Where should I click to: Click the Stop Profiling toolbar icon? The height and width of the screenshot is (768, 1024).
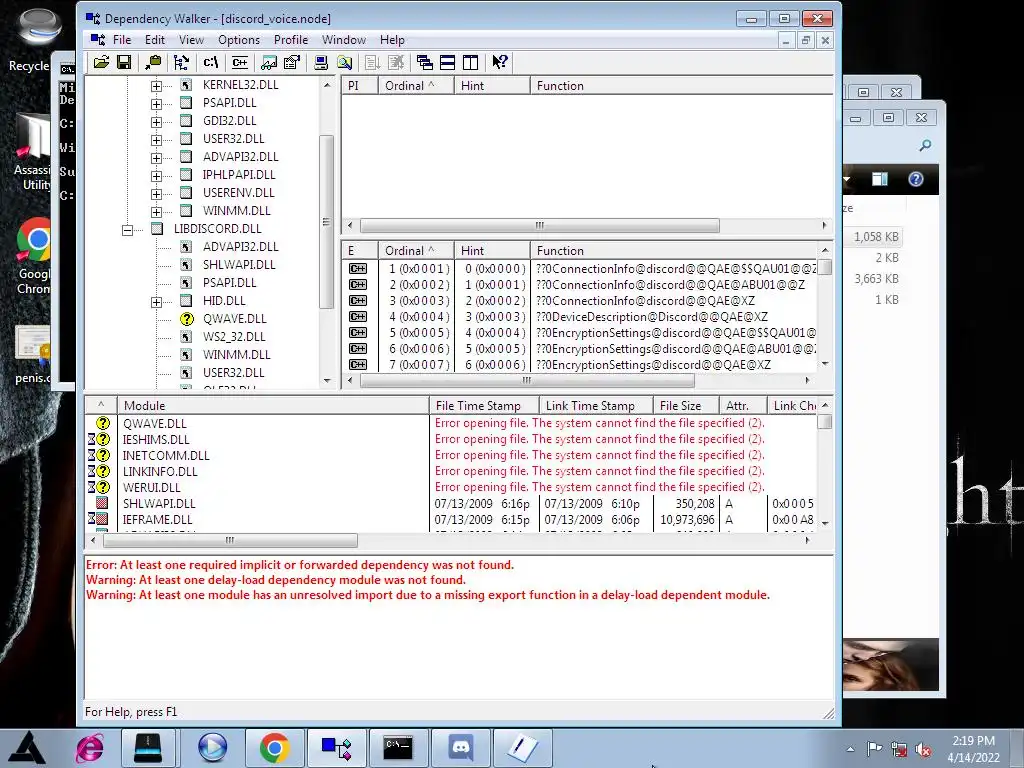pos(396,62)
